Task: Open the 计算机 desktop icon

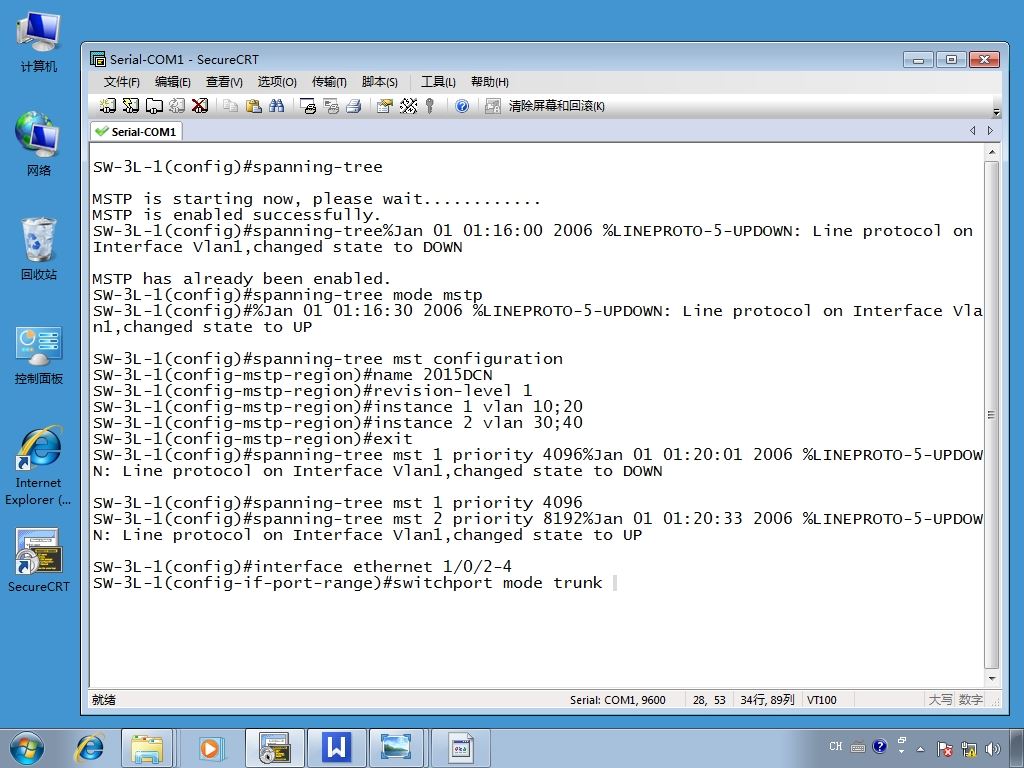Action: (39, 42)
